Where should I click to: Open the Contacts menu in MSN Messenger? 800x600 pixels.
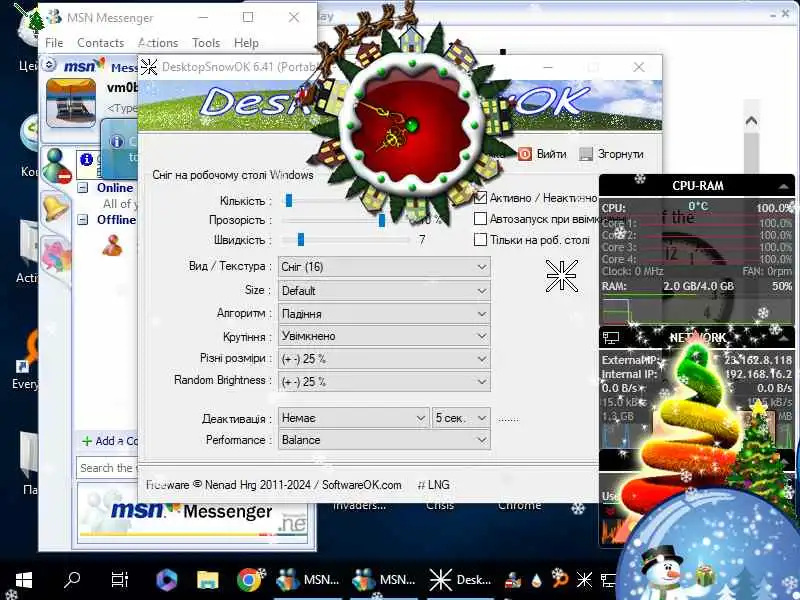(101, 43)
